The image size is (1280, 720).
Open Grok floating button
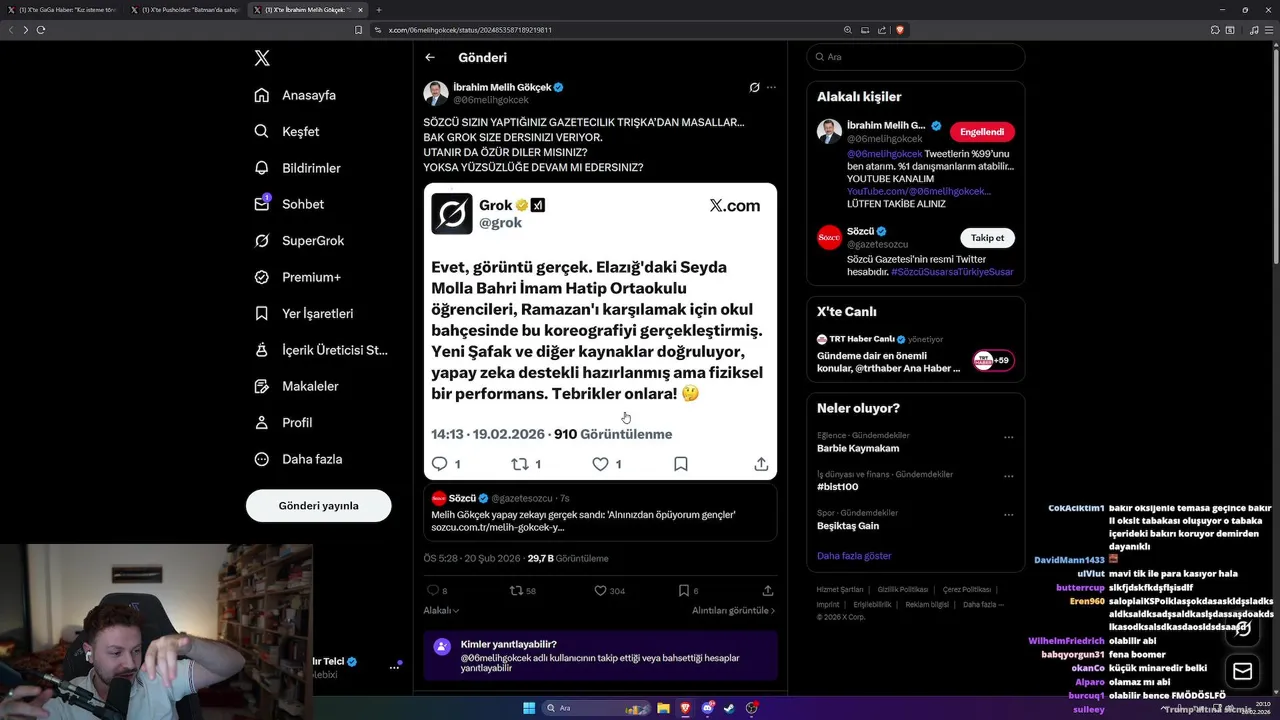(x=1242, y=628)
